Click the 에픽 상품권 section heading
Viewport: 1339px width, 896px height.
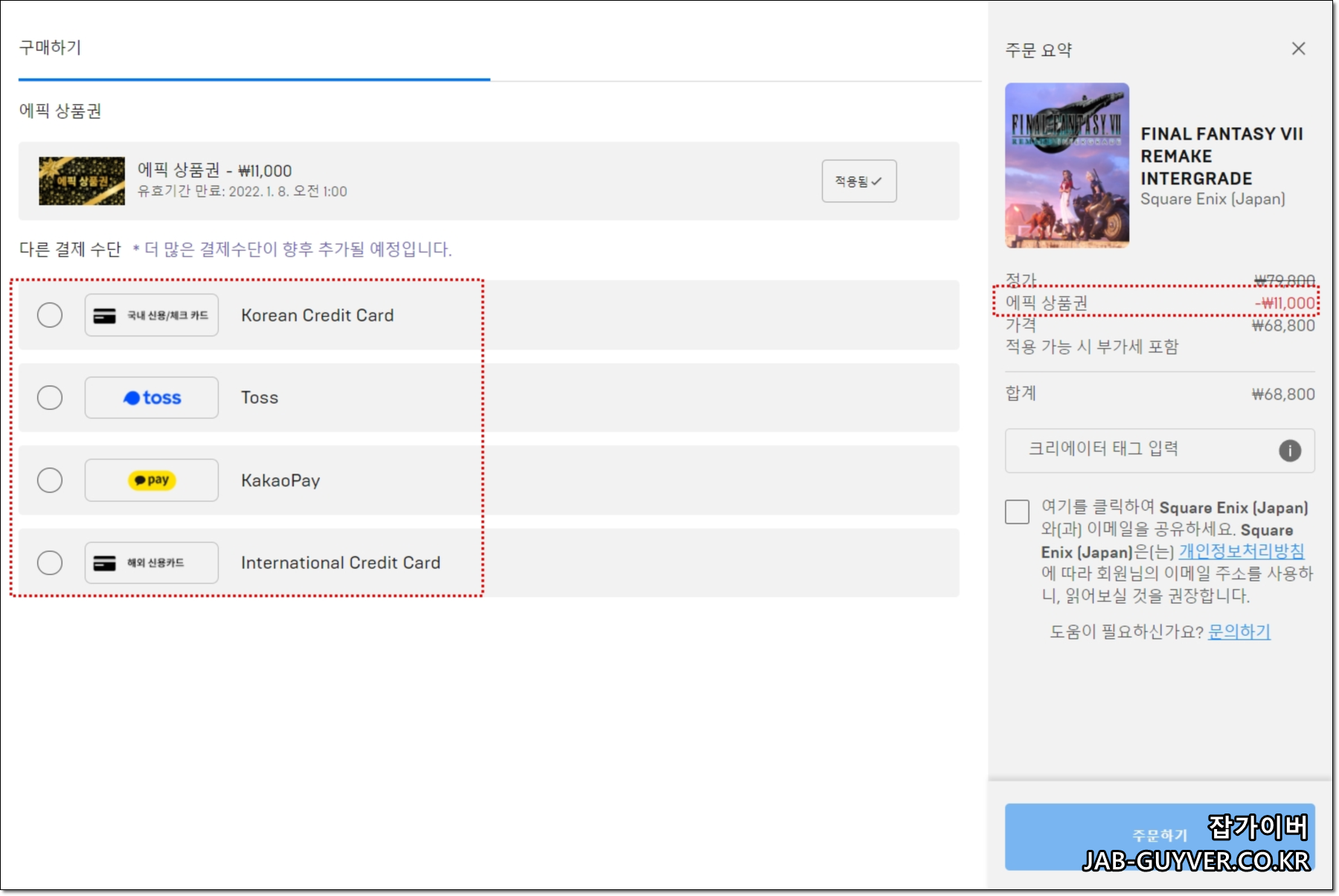pyautogui.click(x=60, y=111)
